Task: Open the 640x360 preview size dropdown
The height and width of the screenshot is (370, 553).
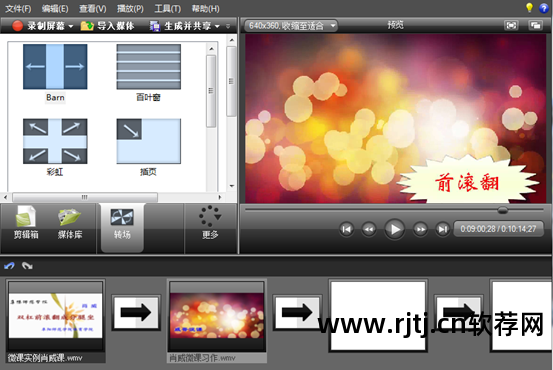Action: point(291,25)
